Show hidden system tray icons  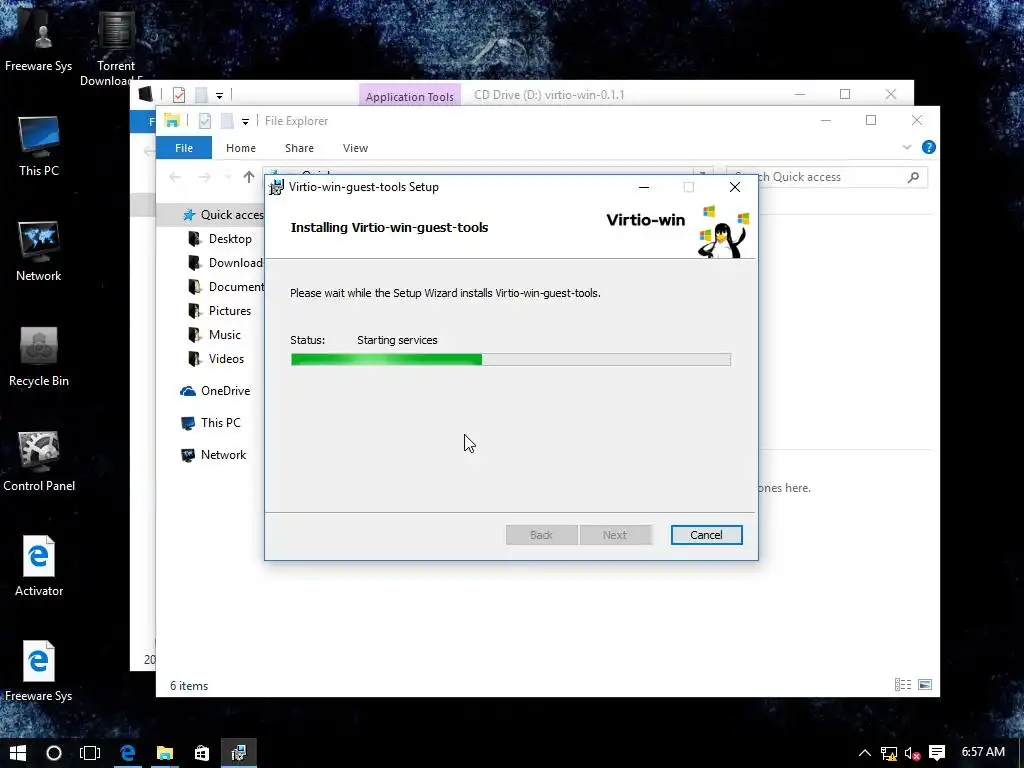tap(865, 753)
